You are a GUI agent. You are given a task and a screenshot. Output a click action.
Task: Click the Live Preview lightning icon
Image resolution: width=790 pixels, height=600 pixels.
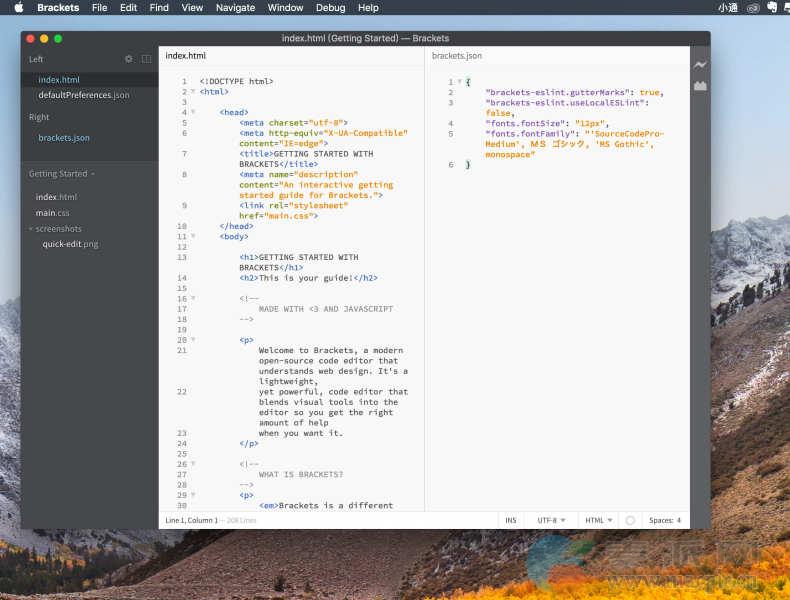pos(700,65)
